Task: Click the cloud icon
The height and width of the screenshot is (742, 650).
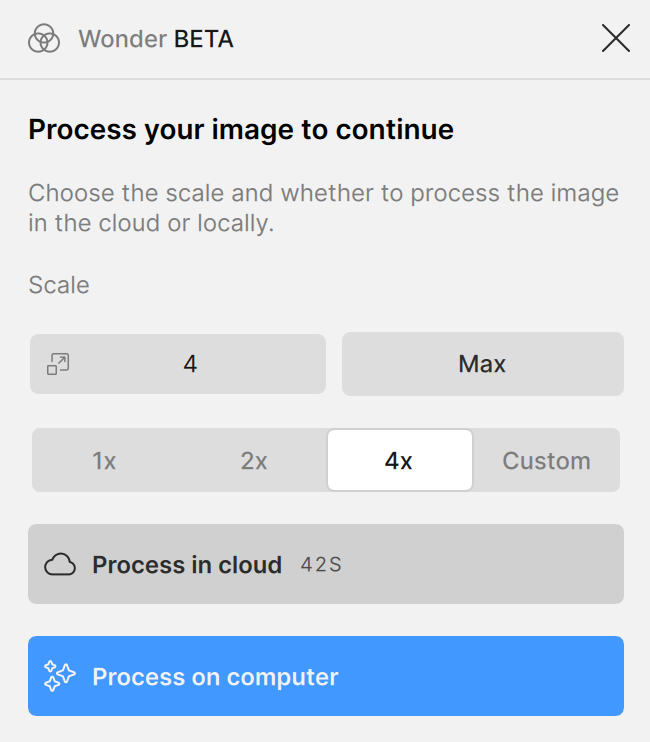Action: click(60, 565)
